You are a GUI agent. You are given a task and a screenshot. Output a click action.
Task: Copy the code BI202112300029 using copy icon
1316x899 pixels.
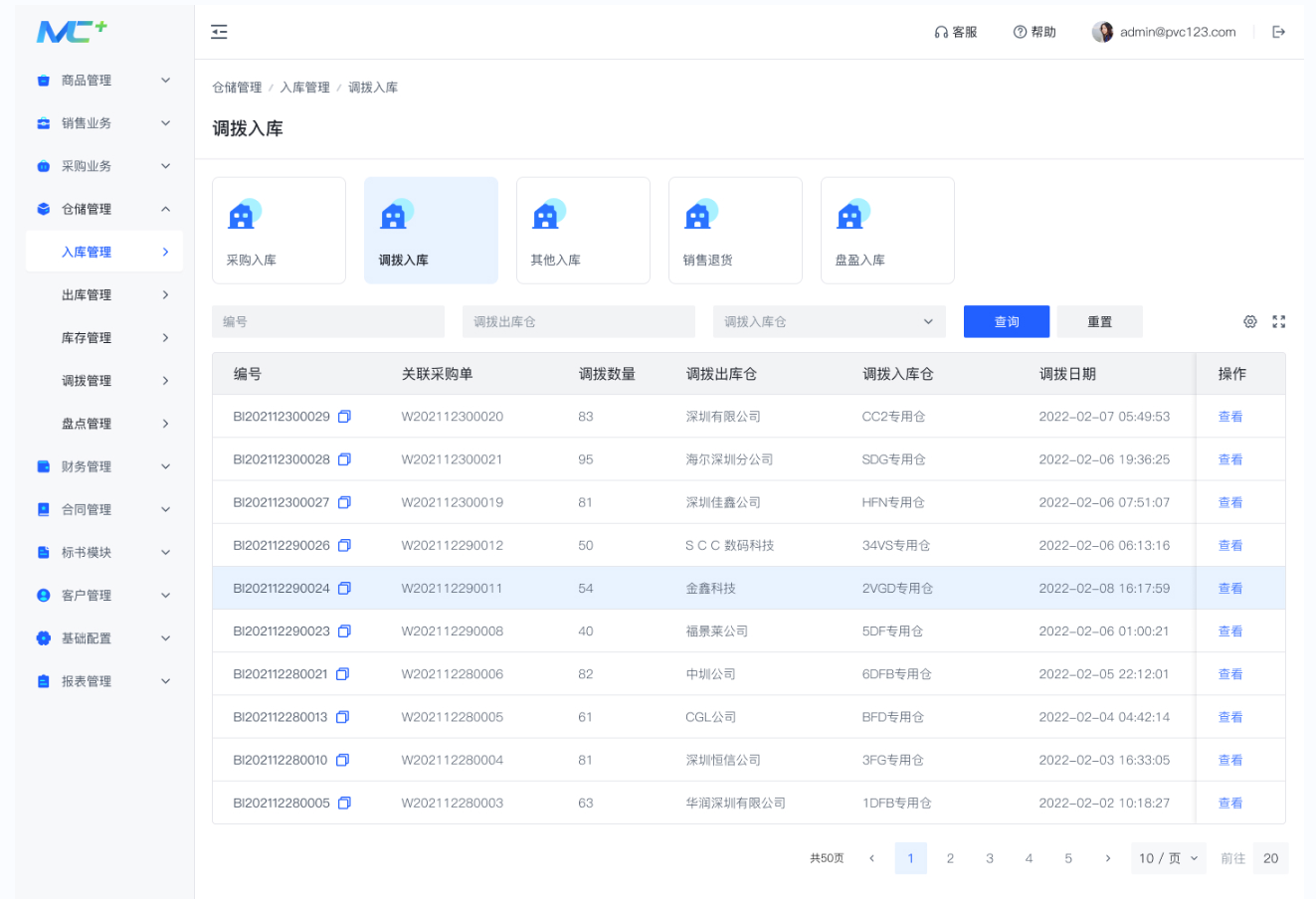[x=344, y=417]
